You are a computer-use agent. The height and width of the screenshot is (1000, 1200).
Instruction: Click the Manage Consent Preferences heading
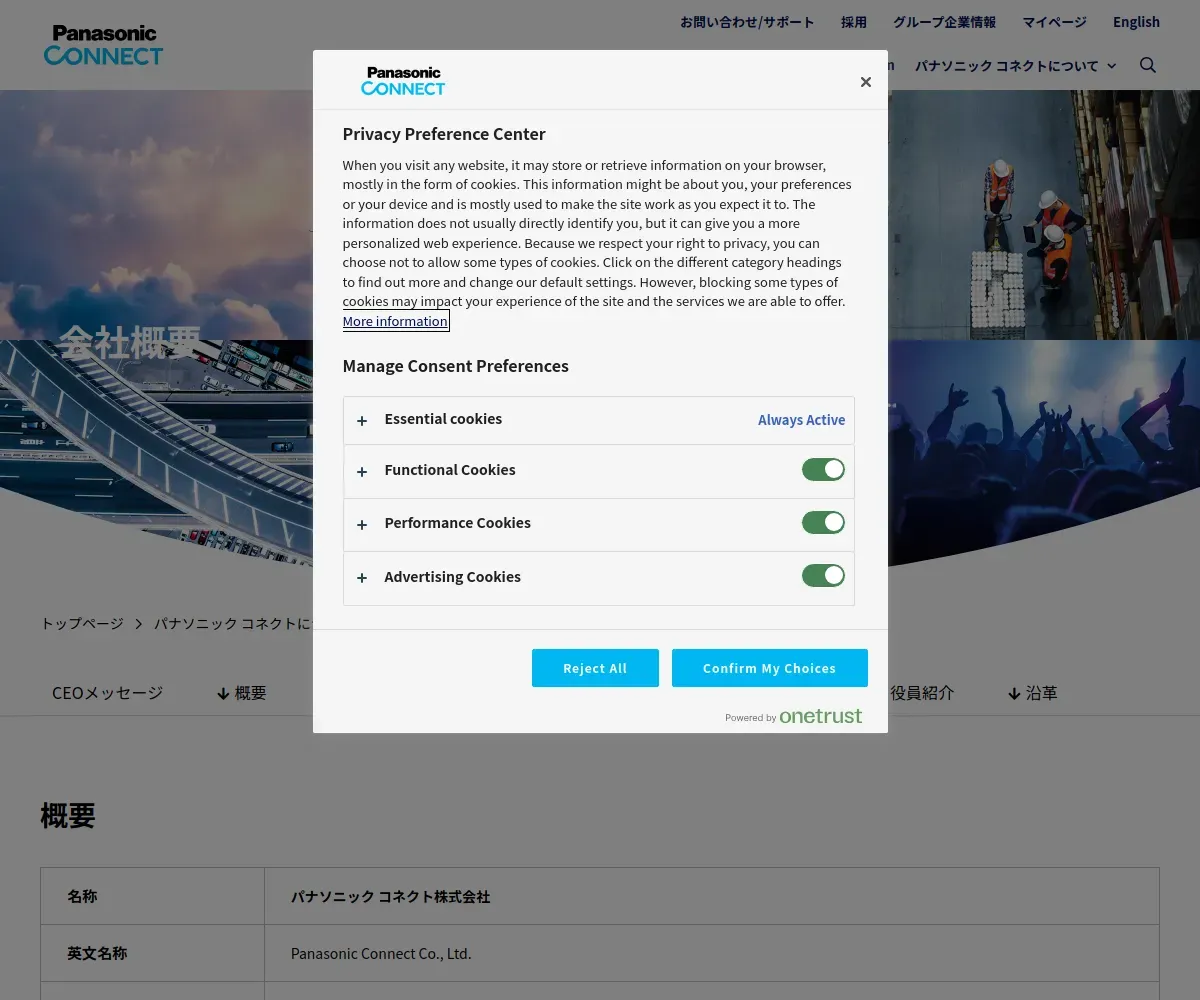[455, 366]
